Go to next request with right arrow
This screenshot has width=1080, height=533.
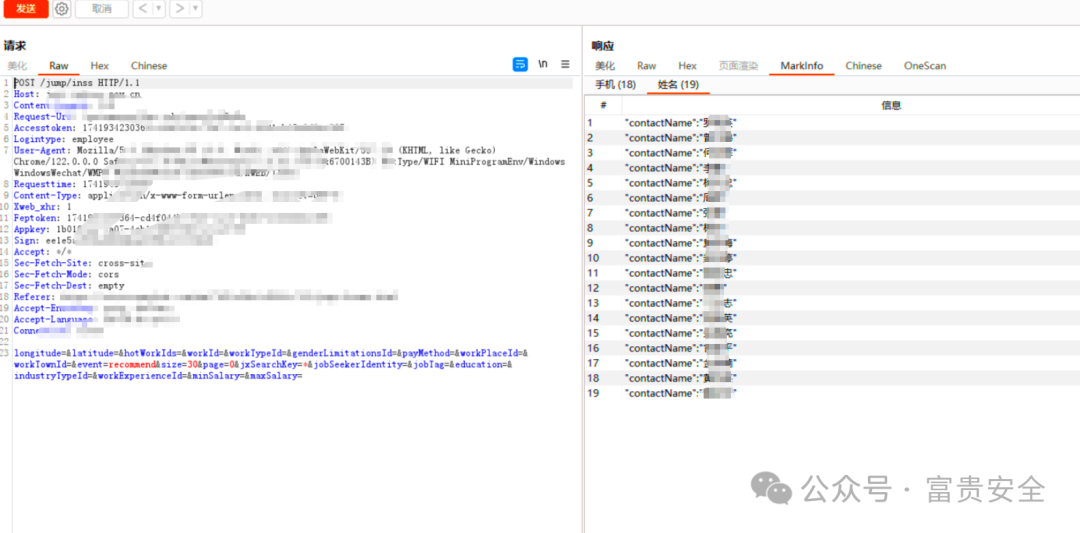point(179,9)
